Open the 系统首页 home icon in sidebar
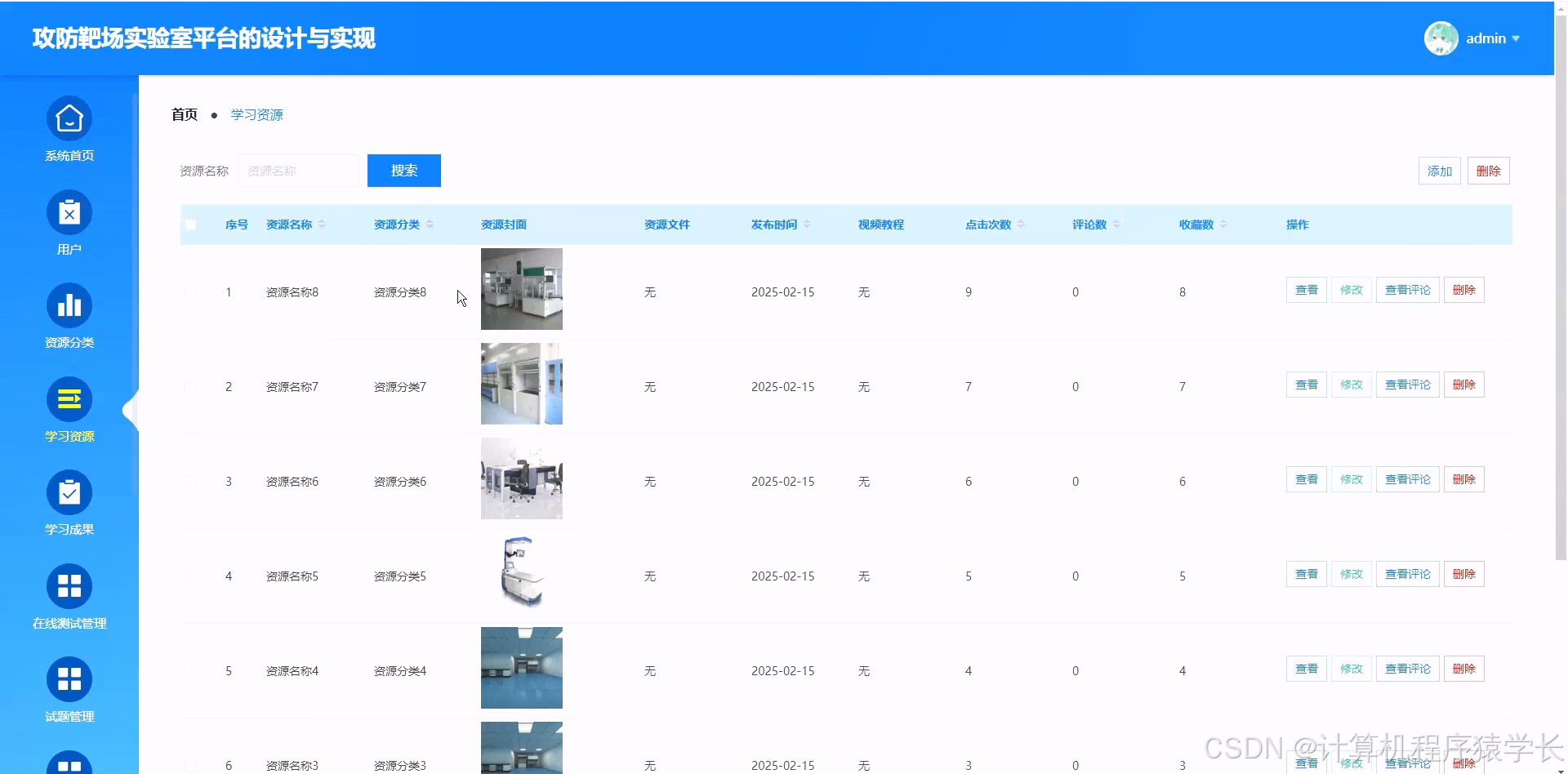Viewport: 1568px width, 774px height. (x=69, y=119)
